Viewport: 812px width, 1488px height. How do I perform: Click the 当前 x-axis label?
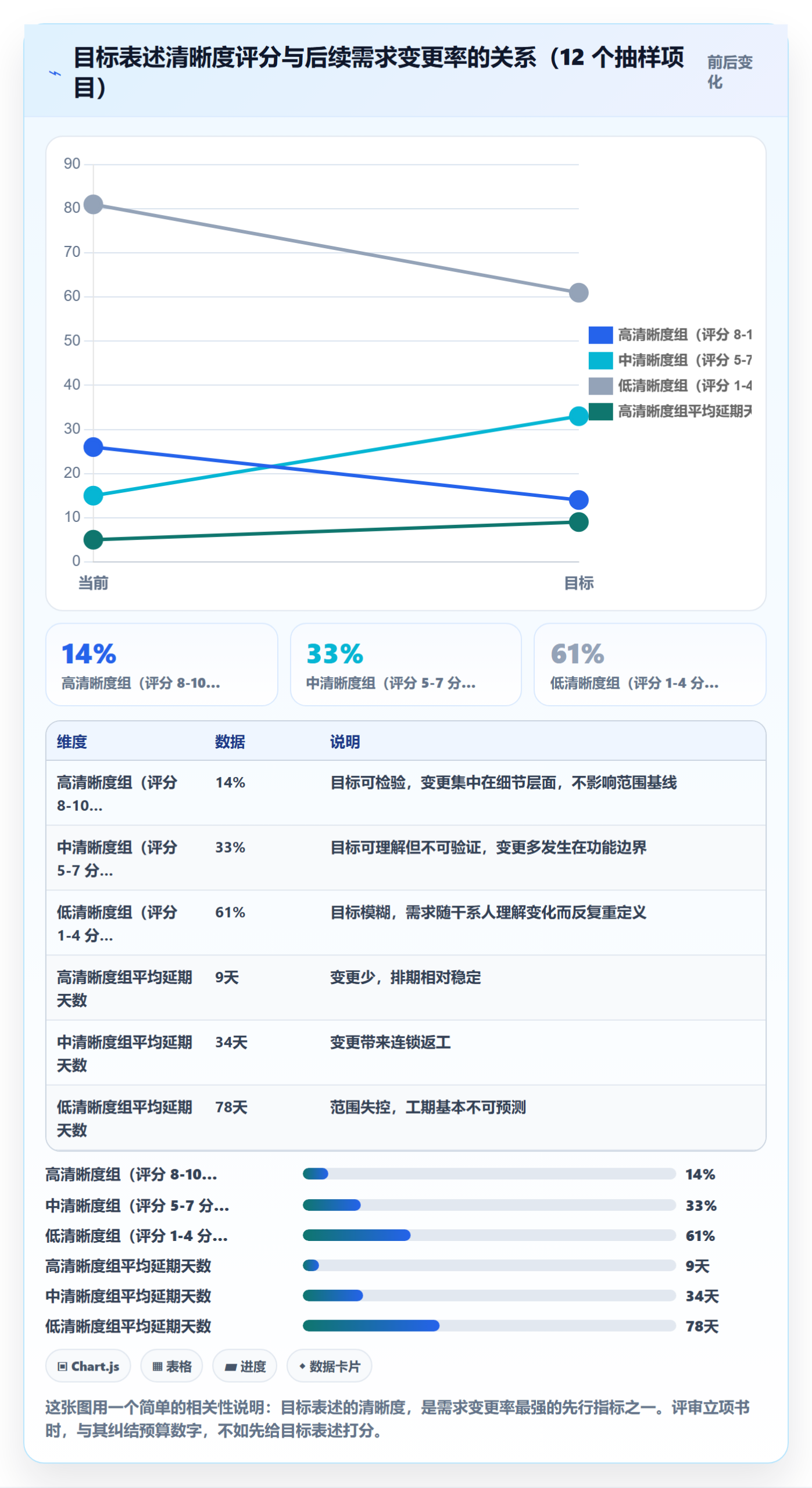[93, 583]
